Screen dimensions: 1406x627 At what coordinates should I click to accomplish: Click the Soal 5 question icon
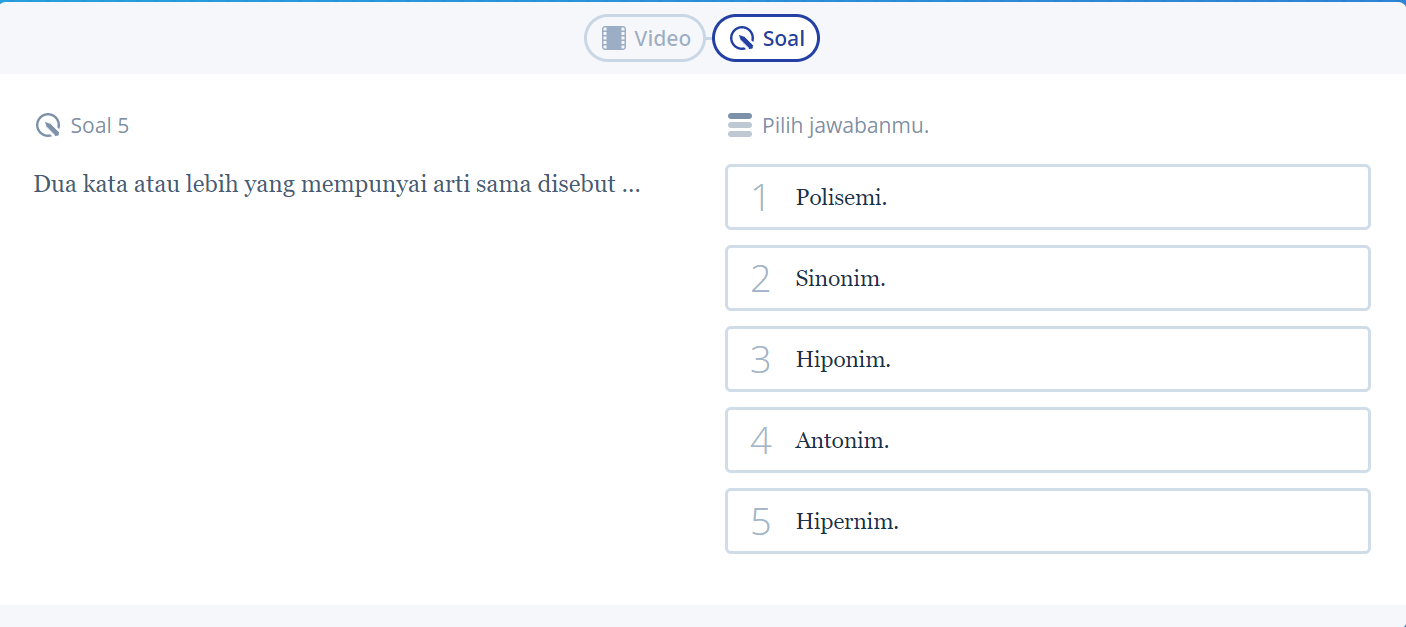47,125
